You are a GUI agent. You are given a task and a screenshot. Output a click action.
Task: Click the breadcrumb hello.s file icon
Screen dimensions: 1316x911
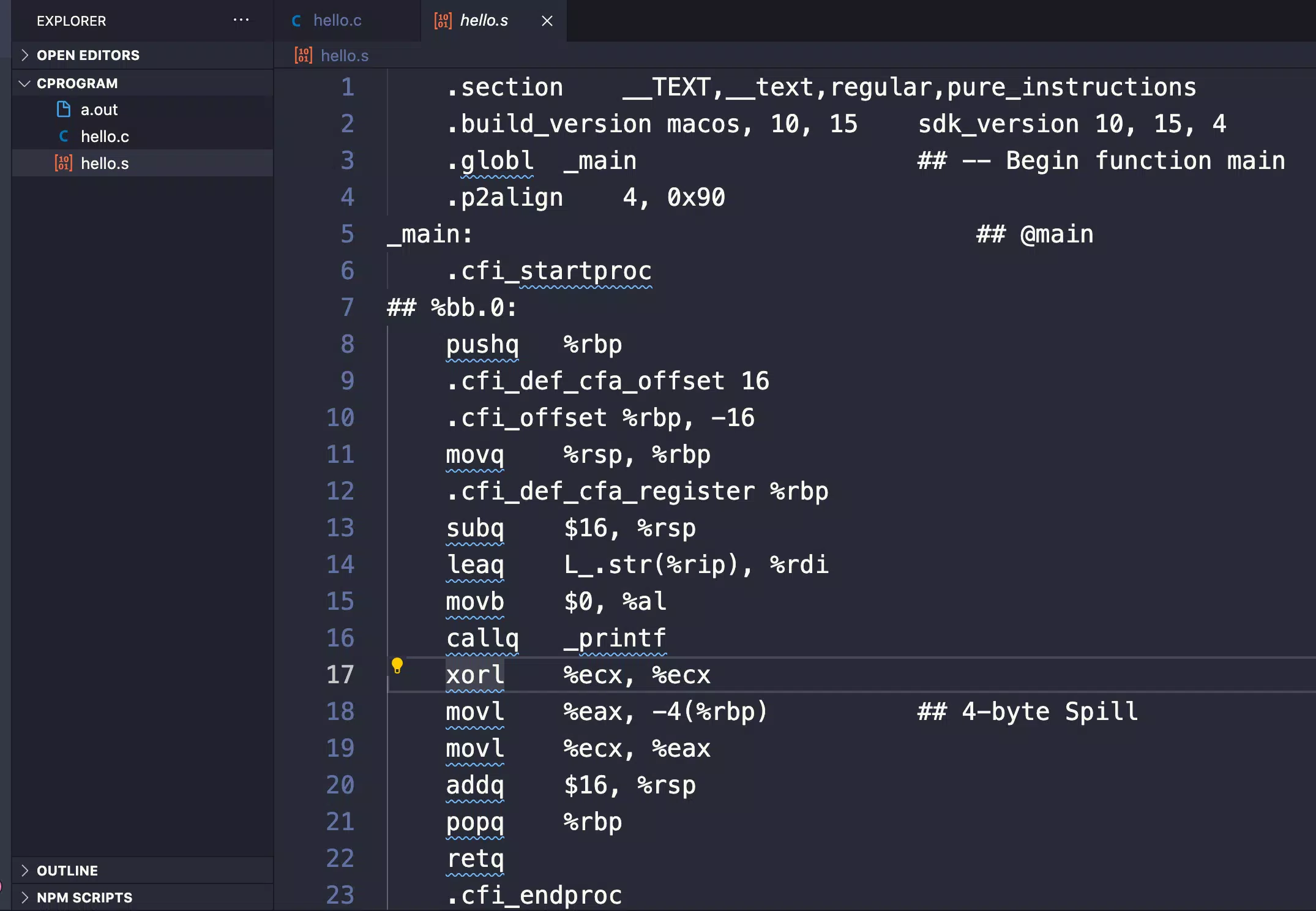pyautogui.click(x=304, y=56)
